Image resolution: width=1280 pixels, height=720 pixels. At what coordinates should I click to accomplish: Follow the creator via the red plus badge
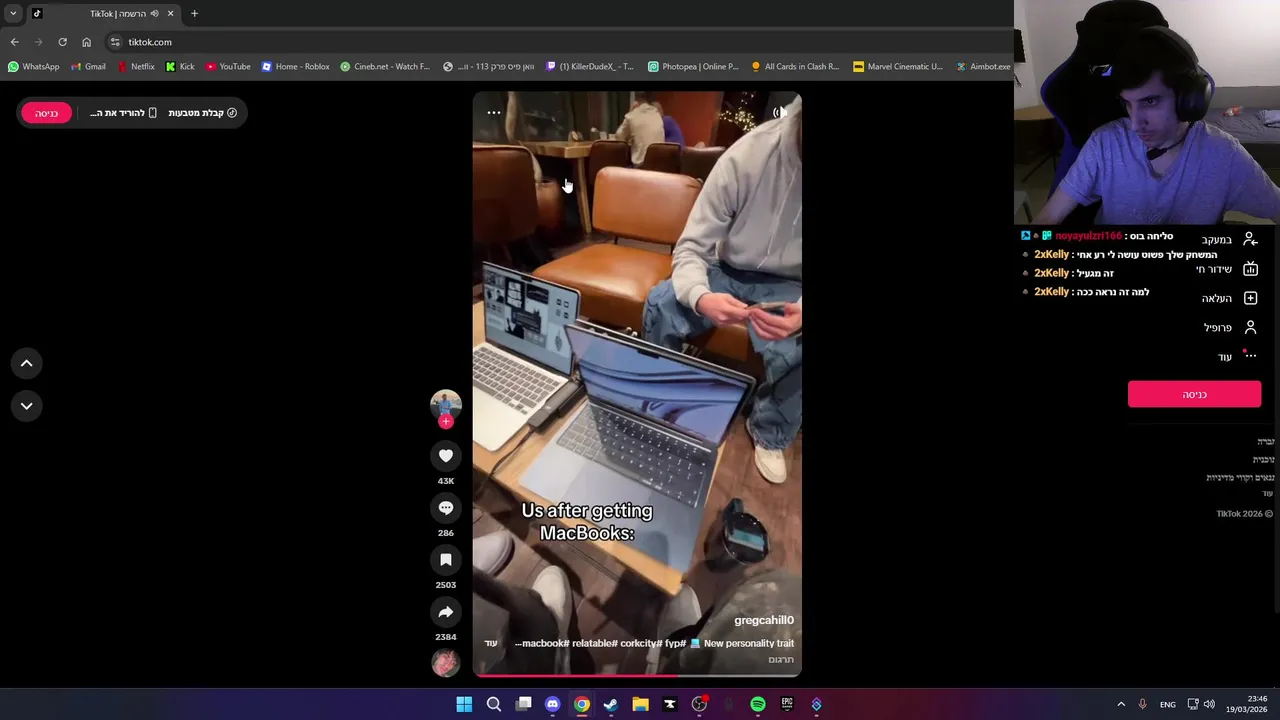446,422
